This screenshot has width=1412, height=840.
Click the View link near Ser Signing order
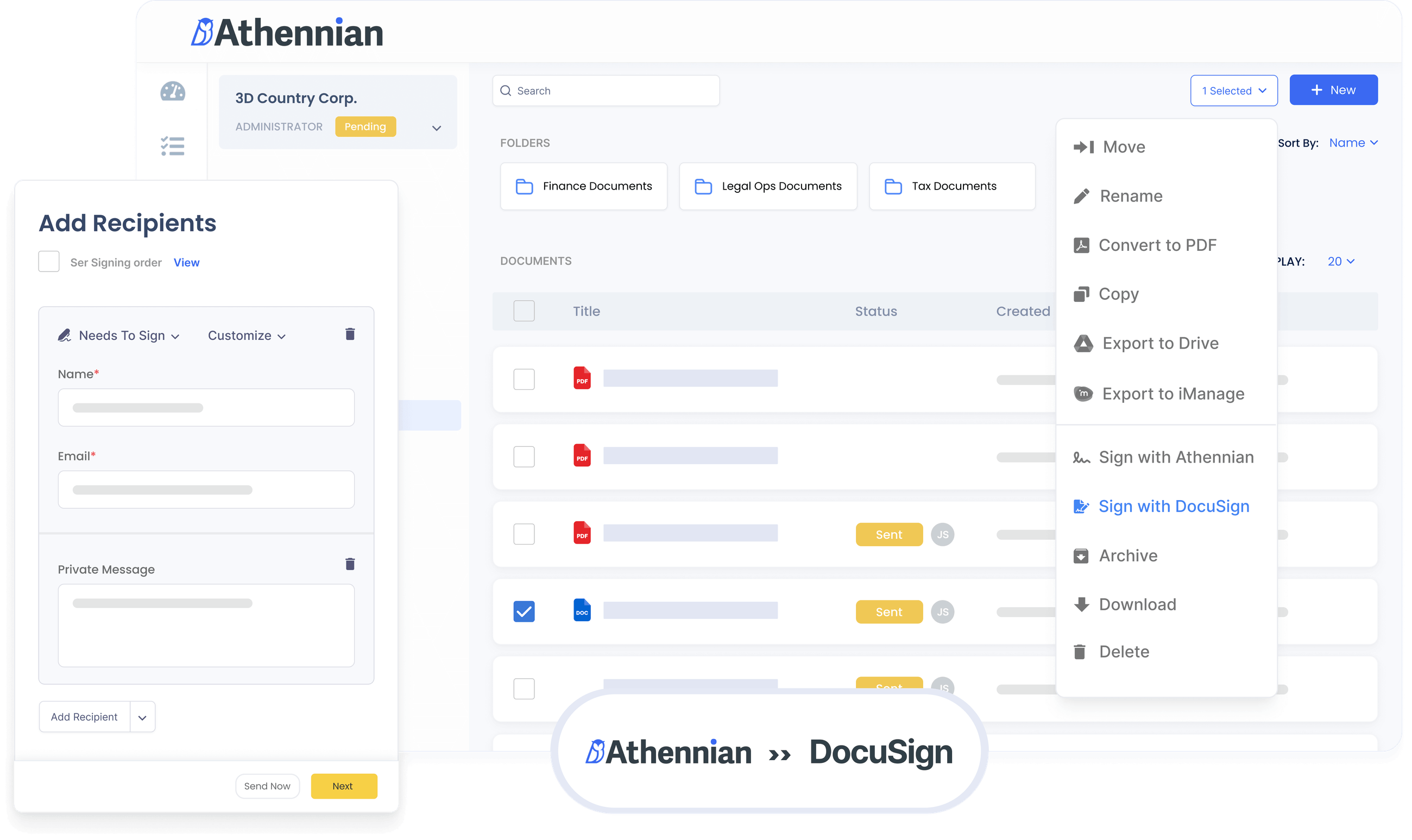pyautogui.click(x=186, y=262)
